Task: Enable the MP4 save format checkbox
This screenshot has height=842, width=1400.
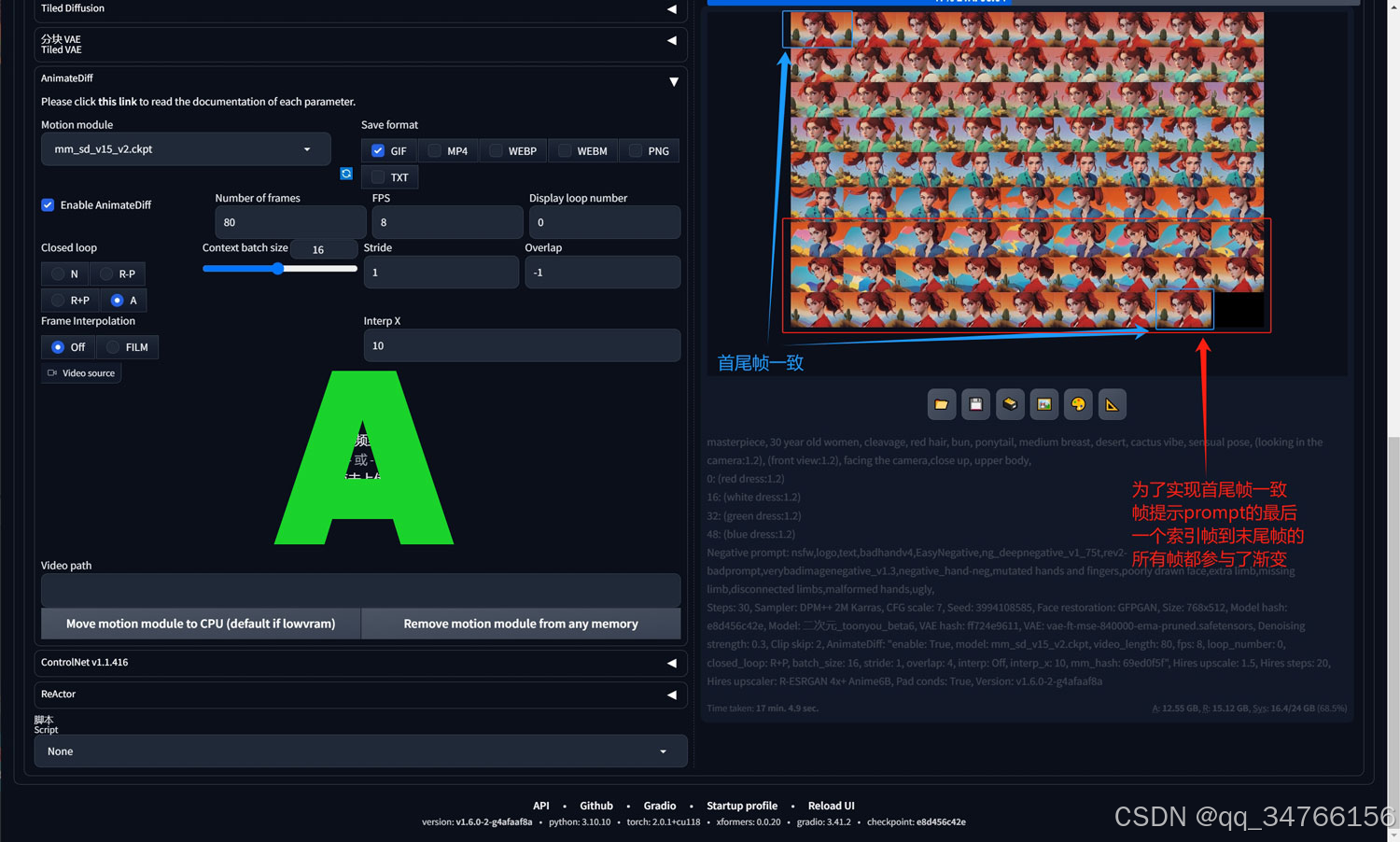Action: click(x=435, y=151)
